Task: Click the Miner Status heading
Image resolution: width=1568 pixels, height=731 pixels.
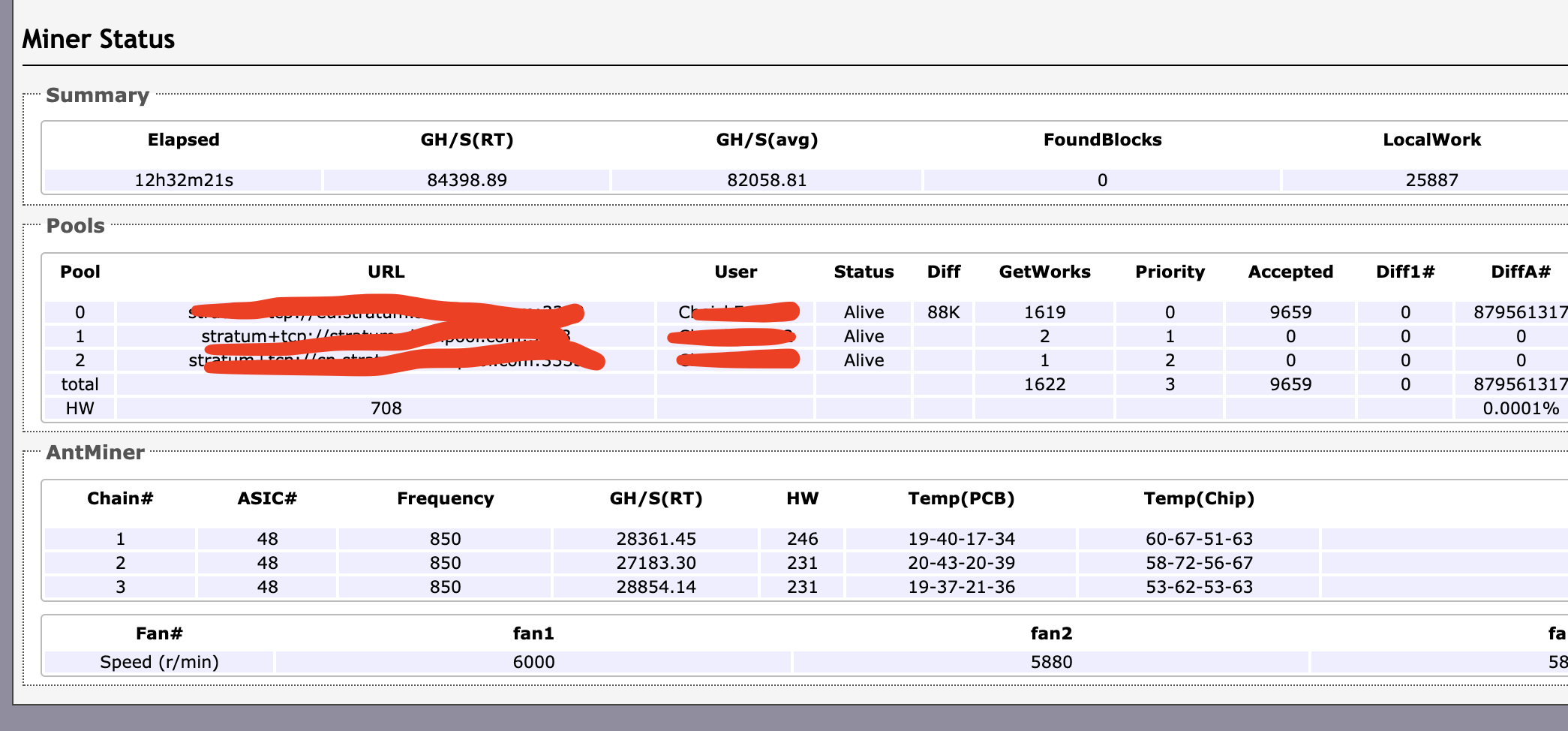Action: tap(98, 39)
